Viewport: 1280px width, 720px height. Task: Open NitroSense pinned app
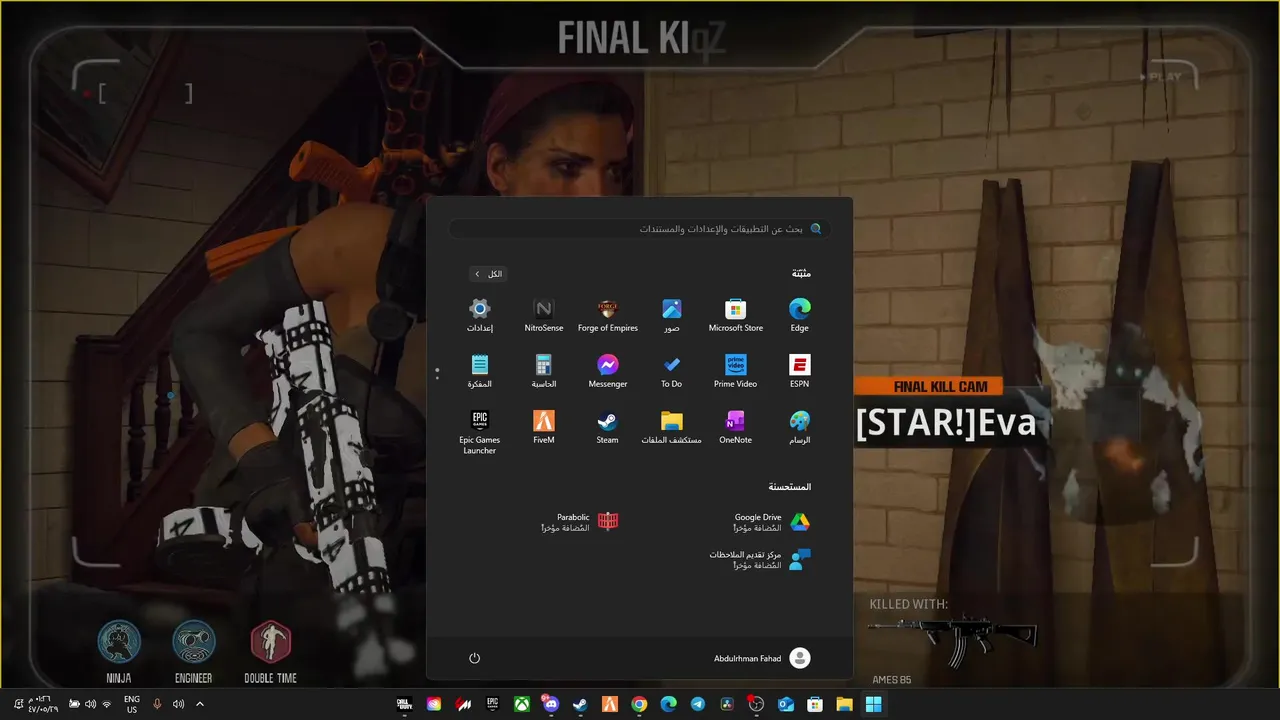543,315
